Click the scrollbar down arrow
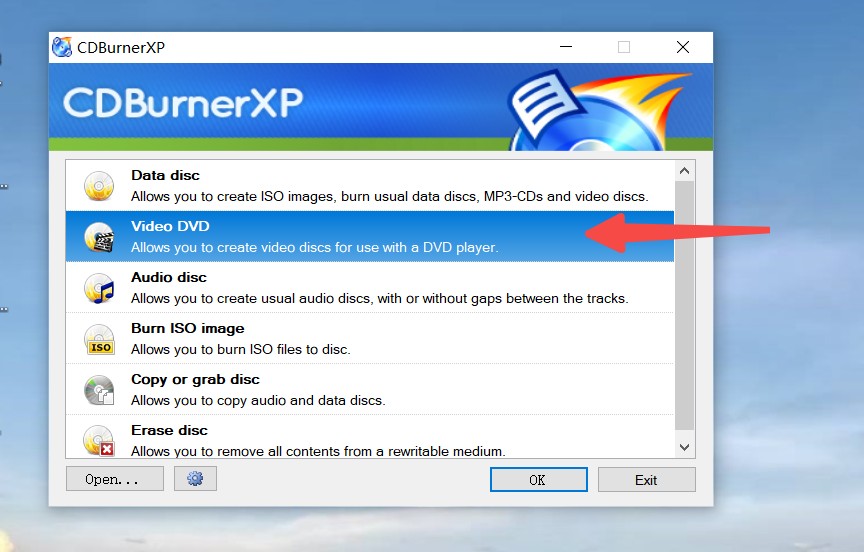This screenshot has height=552, width=864. click(685, 447)
